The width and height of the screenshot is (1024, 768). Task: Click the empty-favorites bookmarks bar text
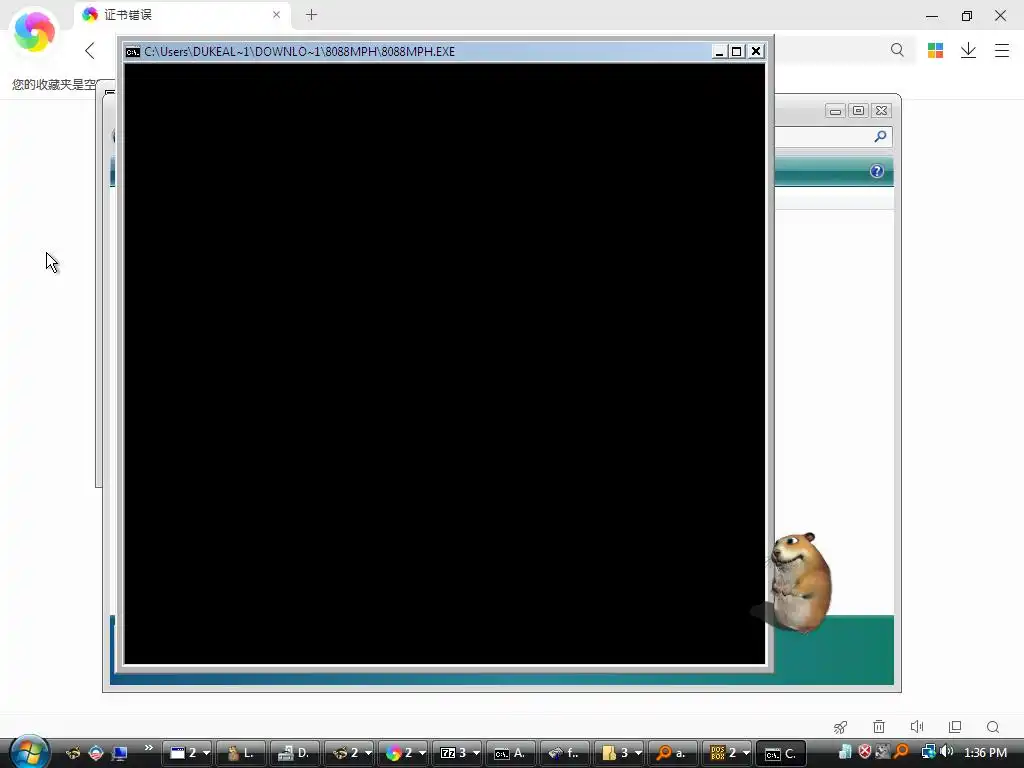pos(54,84)
